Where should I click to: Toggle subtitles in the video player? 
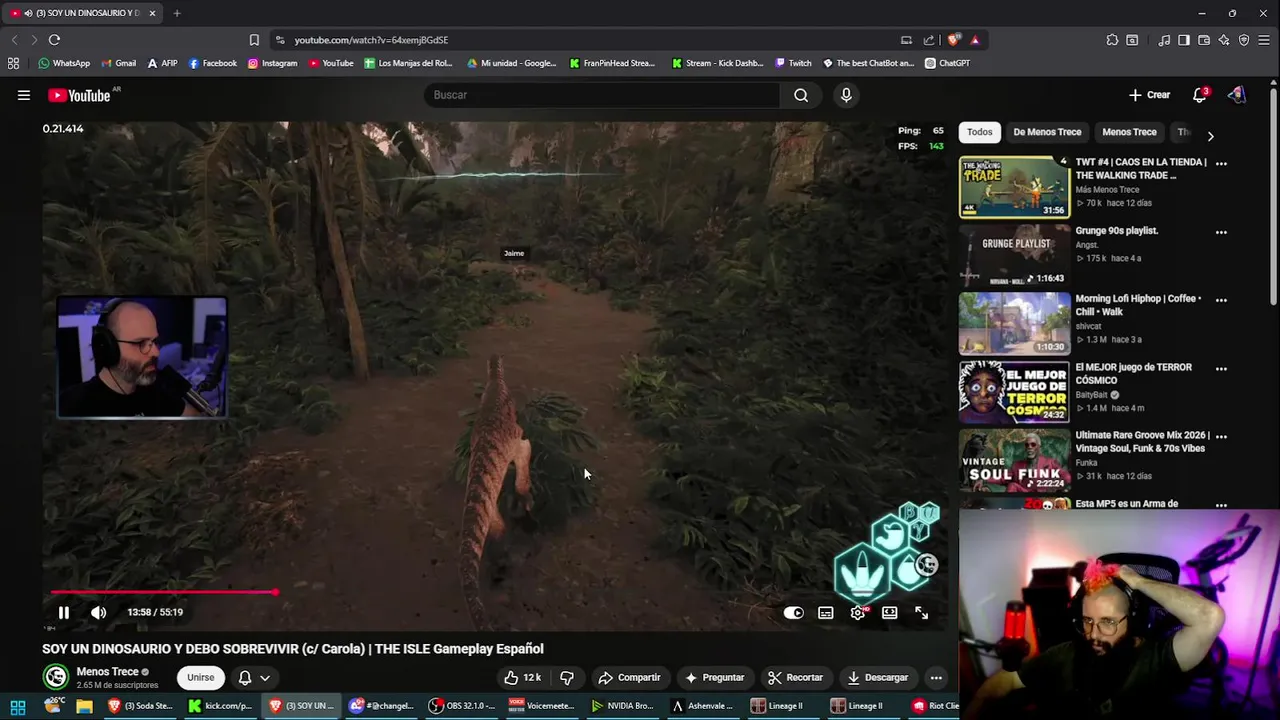click(826, 613)
